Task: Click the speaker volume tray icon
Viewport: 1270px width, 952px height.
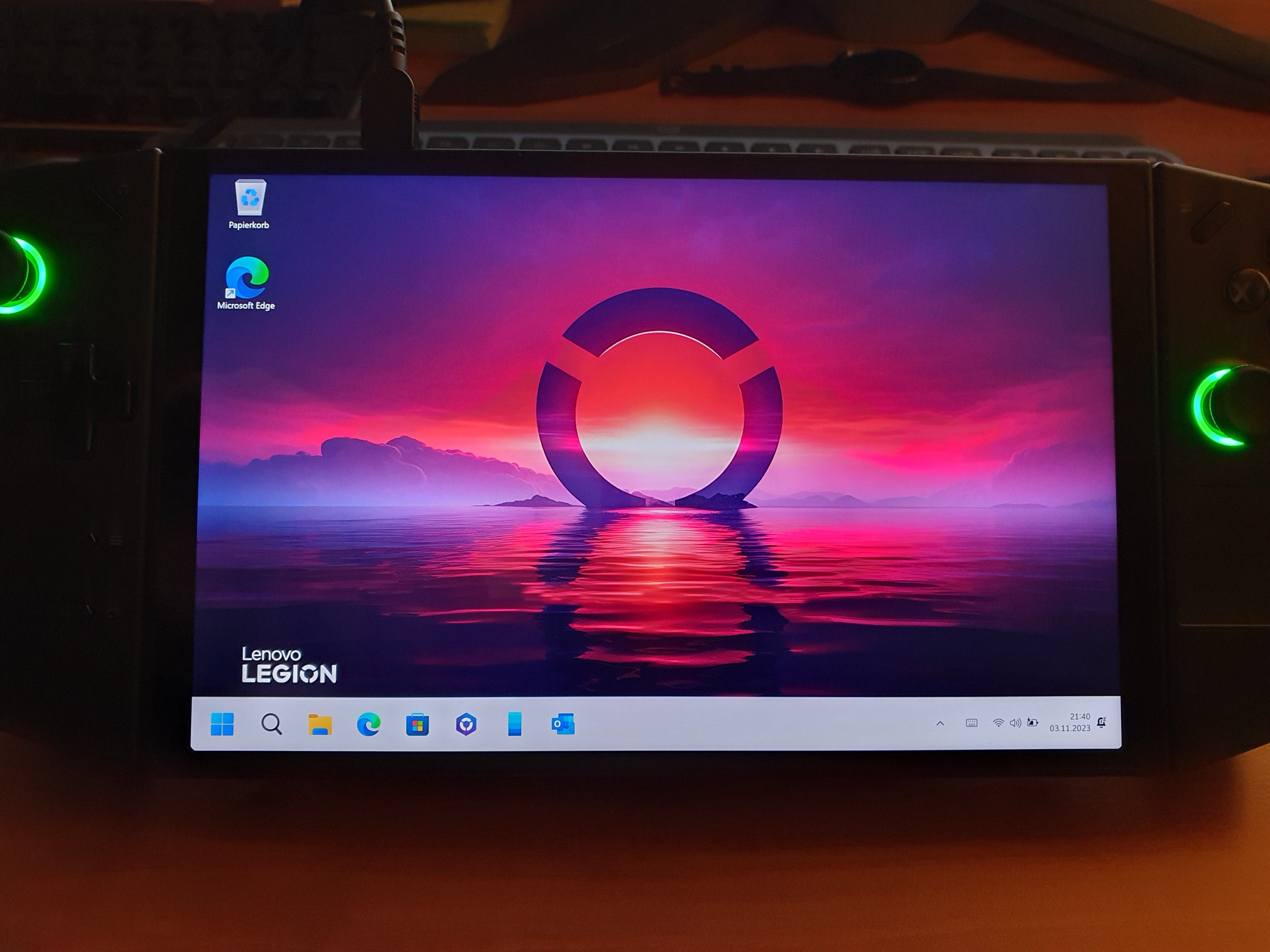Action: (1015, 723)
